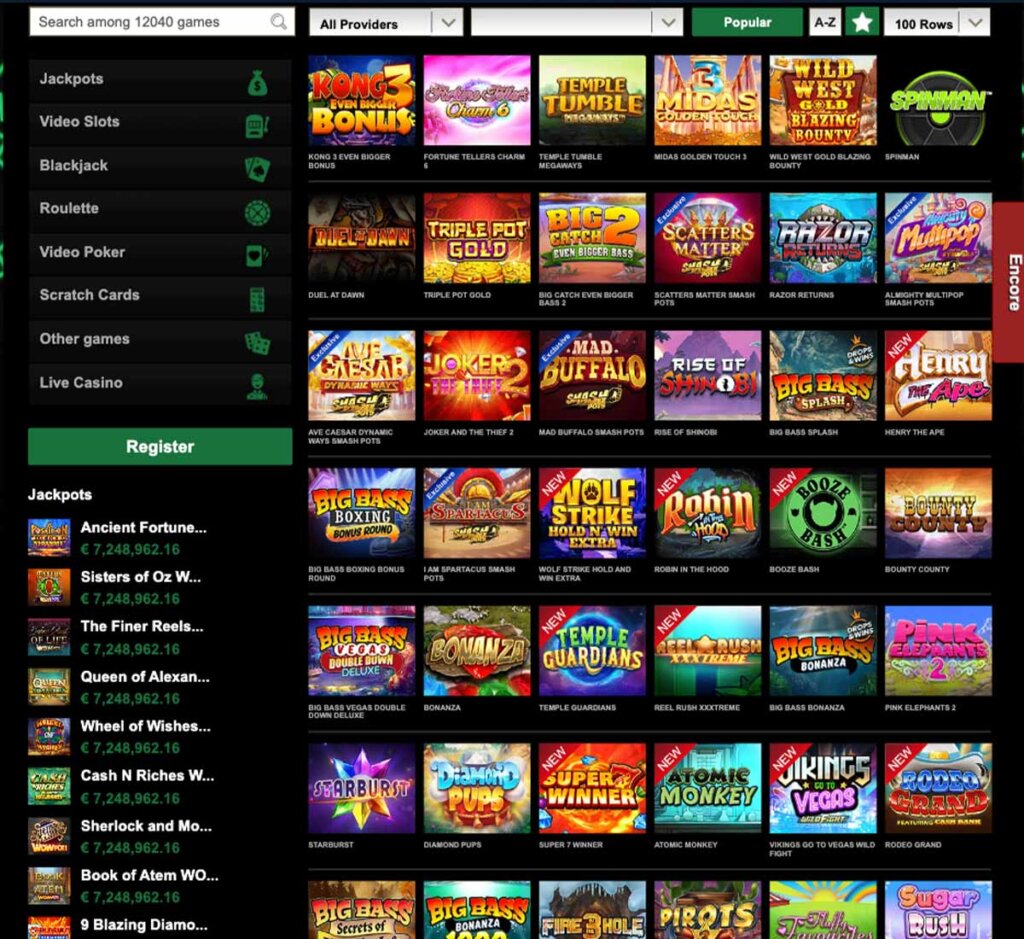Image resolution: width=1024 pixels, height=939 pixels.
Task: Select the Other games category
Action: (x=160, y=340)
